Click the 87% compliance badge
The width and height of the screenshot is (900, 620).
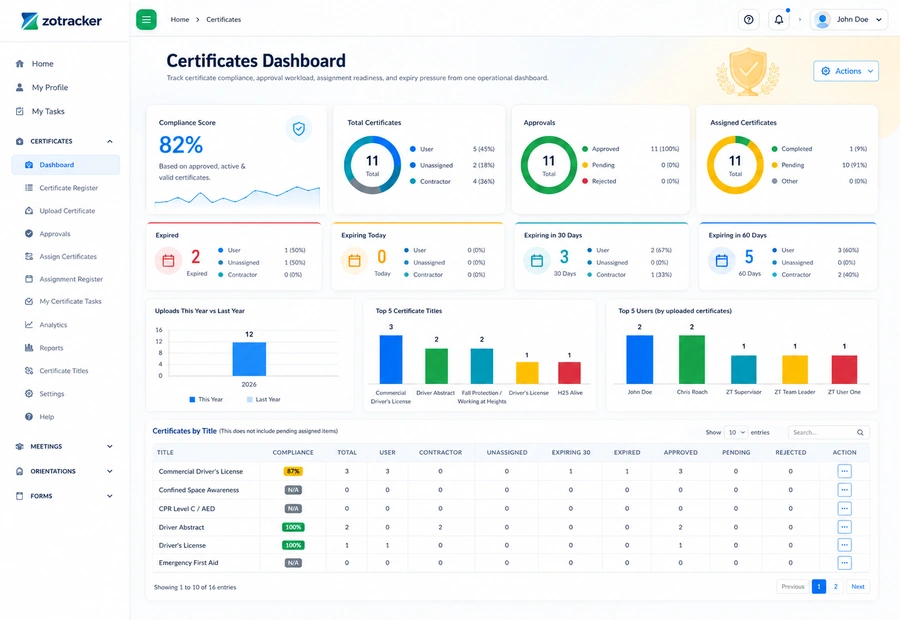coord(293,471)
